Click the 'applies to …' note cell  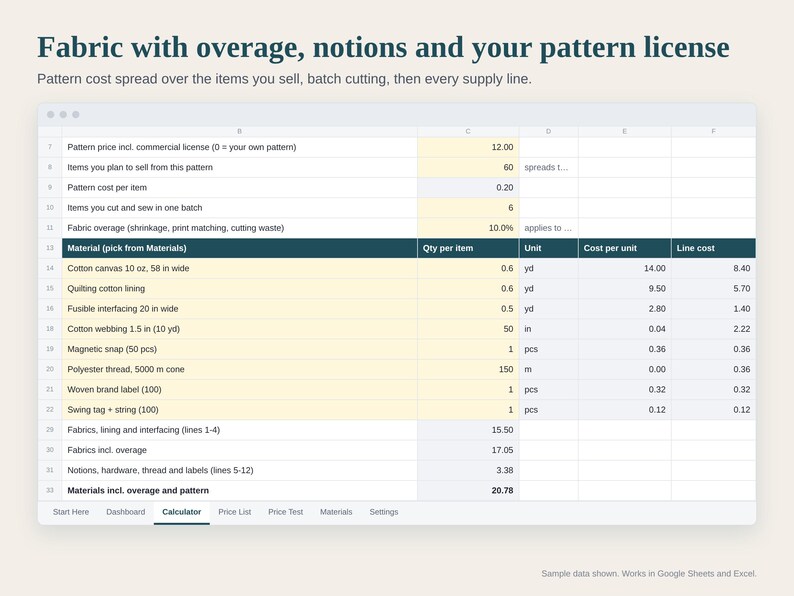(x=548, y=228)
